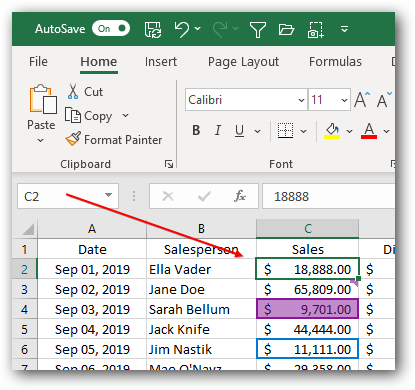Click the Filter funnel icon
This screenshot has width=415, height=390.
coord(257,30)
